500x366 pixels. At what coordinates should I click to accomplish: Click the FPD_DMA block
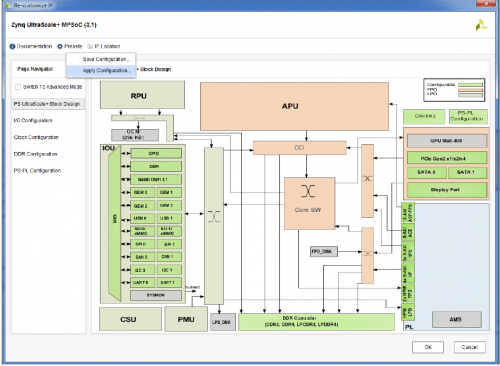[x=324, y=251]
